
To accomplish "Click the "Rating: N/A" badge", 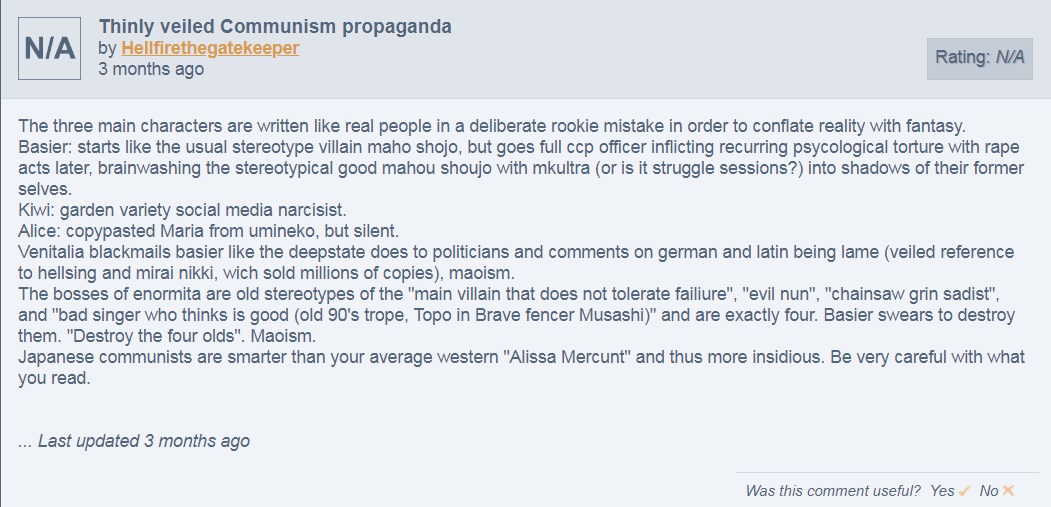I will coord(979,58).
